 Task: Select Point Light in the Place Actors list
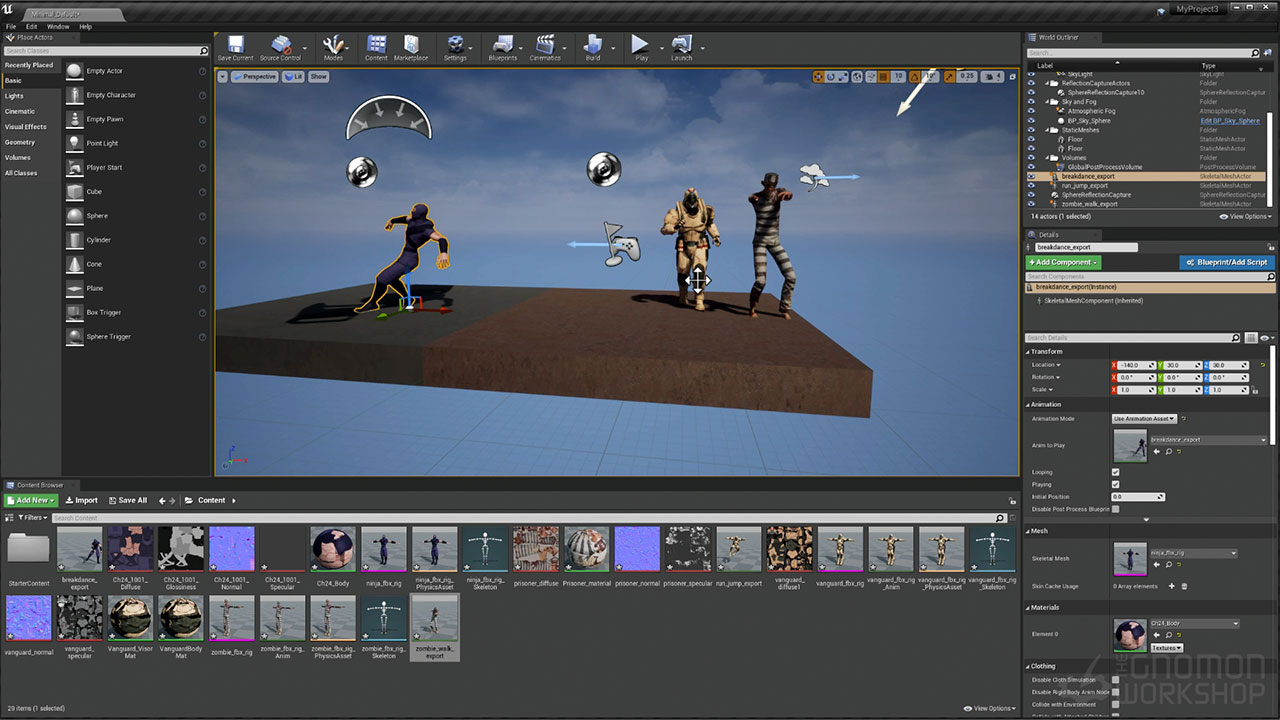[x=102, y=143]
